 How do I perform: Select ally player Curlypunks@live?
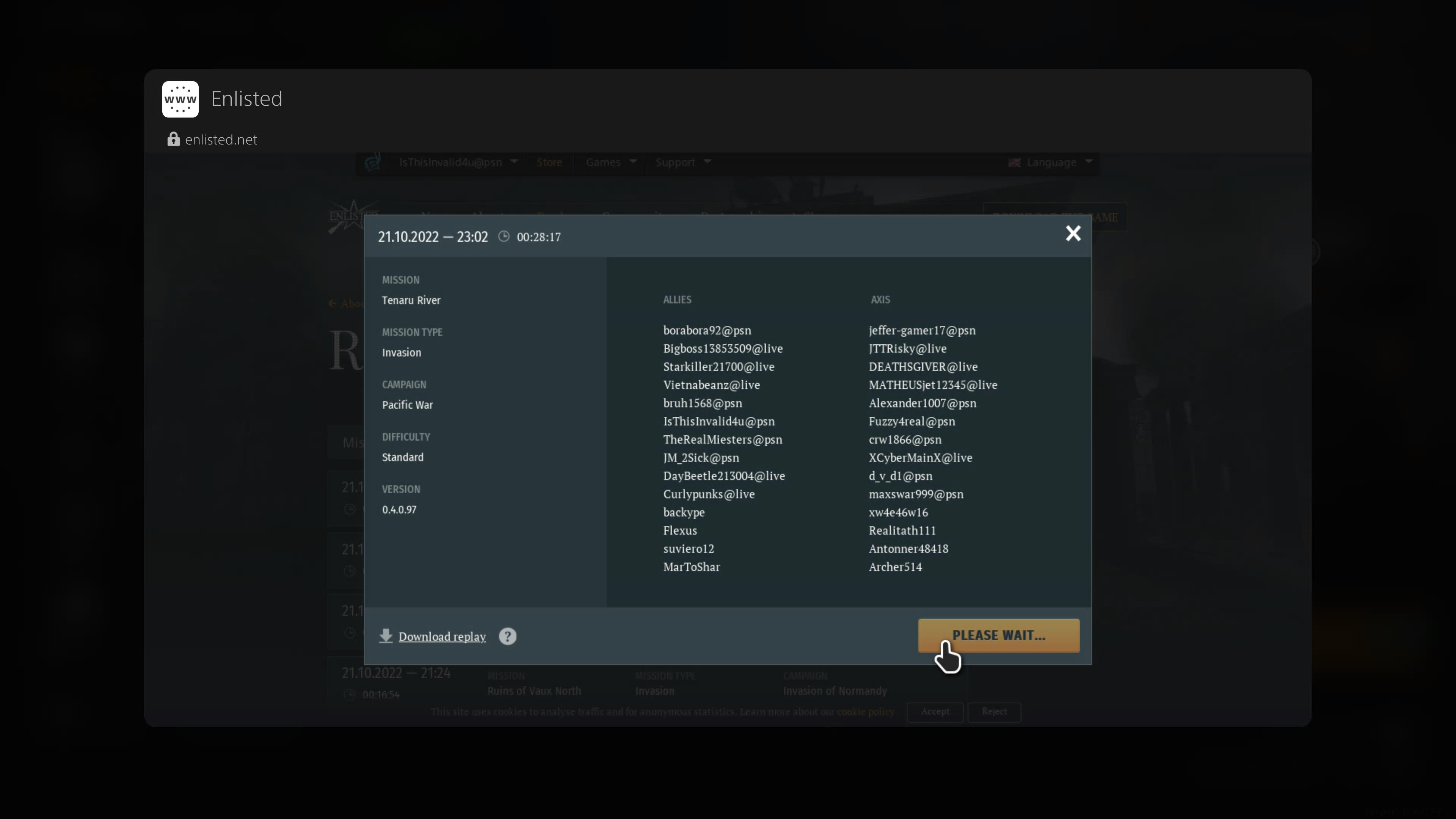coord(709,494)
